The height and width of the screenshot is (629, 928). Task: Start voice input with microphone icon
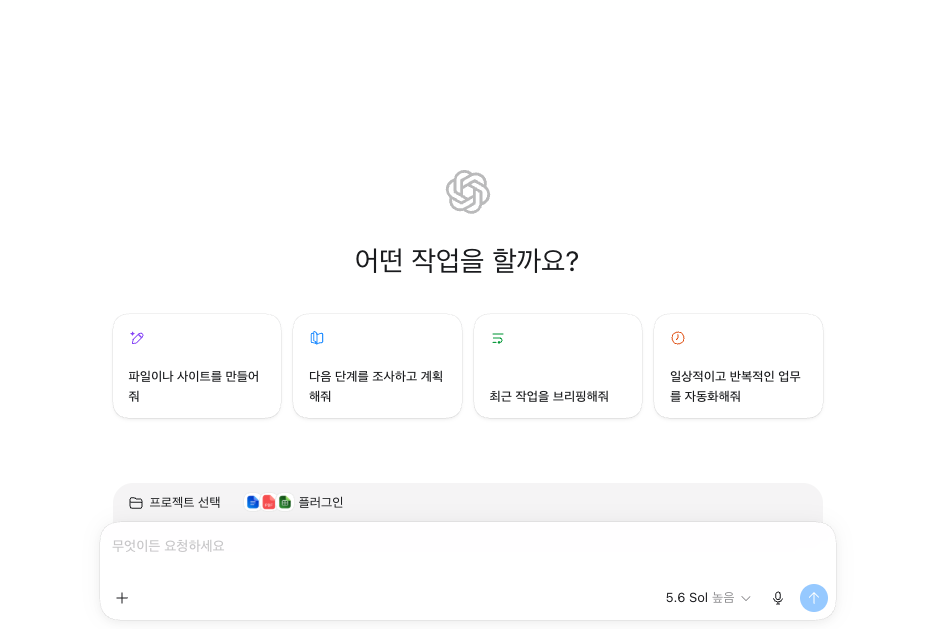pyautogui.click(x=778, y=598)
